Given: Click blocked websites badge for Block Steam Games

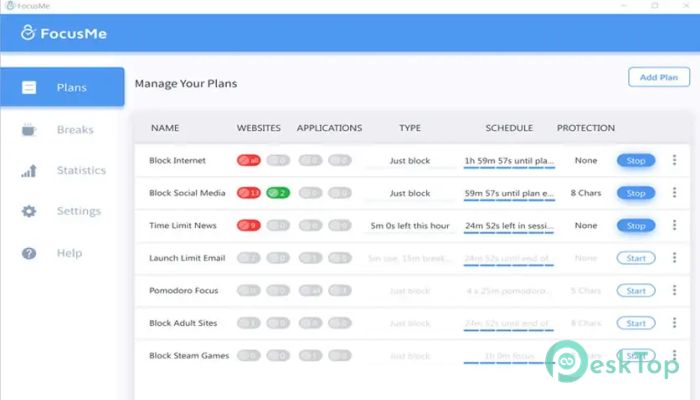Looking at the screenshot, I should pos(249,356).
